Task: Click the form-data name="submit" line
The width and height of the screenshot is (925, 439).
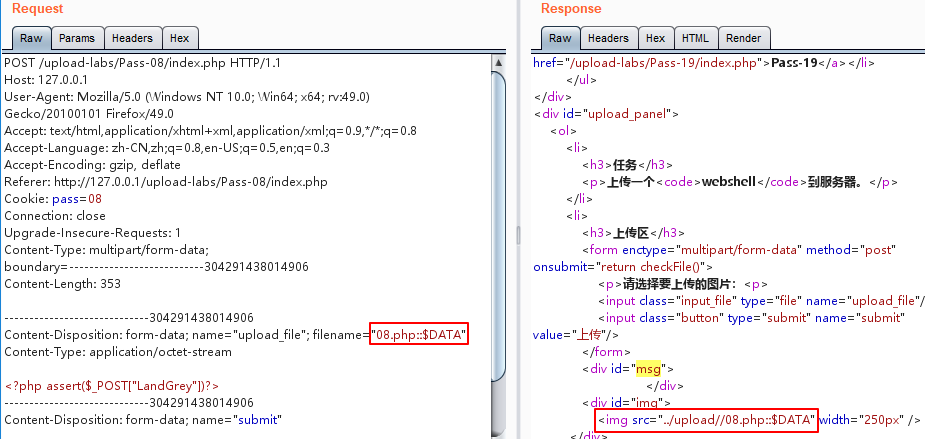Action: pyautogui.click(x=143, y=420)
